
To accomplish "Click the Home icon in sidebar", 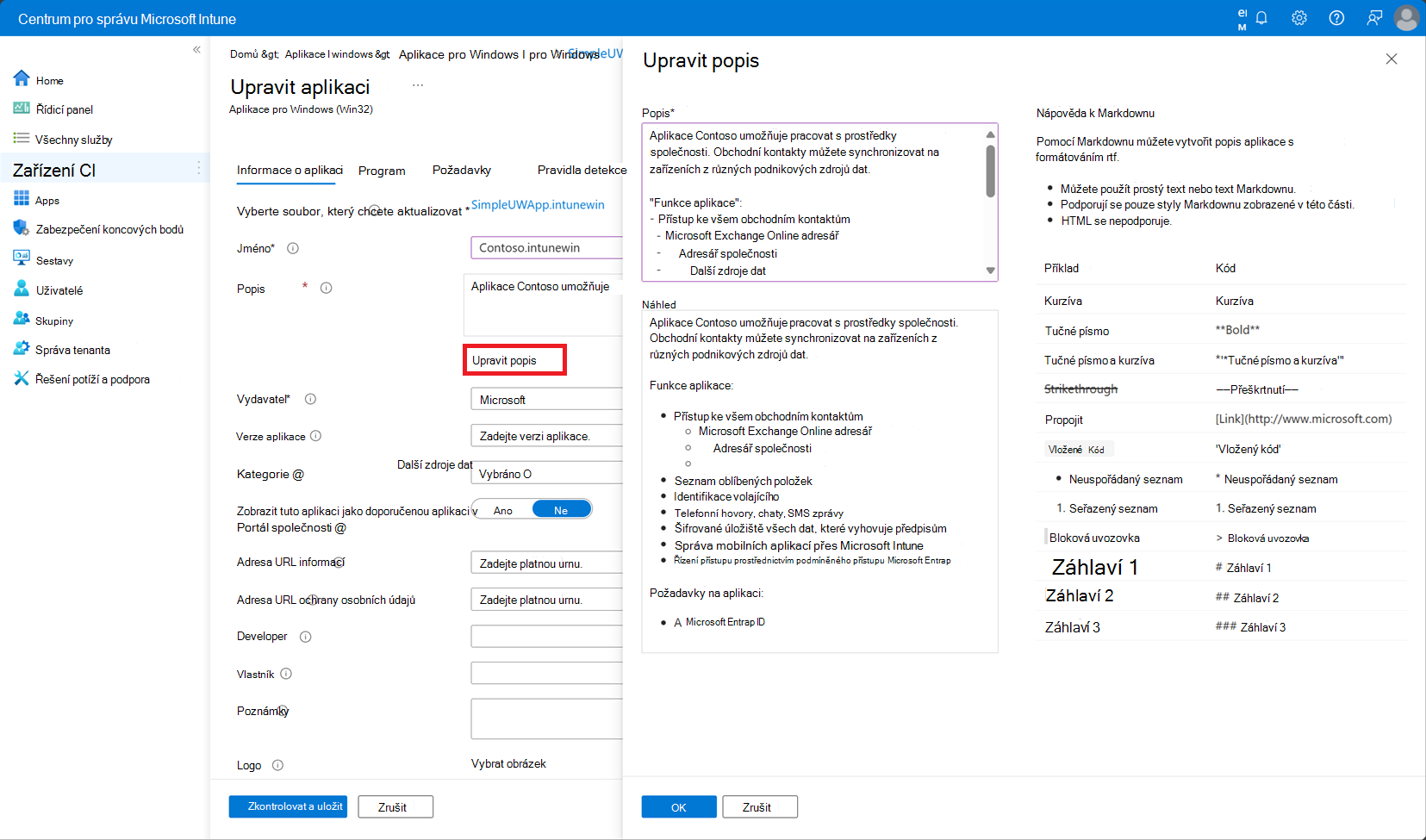I will pyautogui.click(x=22, y=78).
